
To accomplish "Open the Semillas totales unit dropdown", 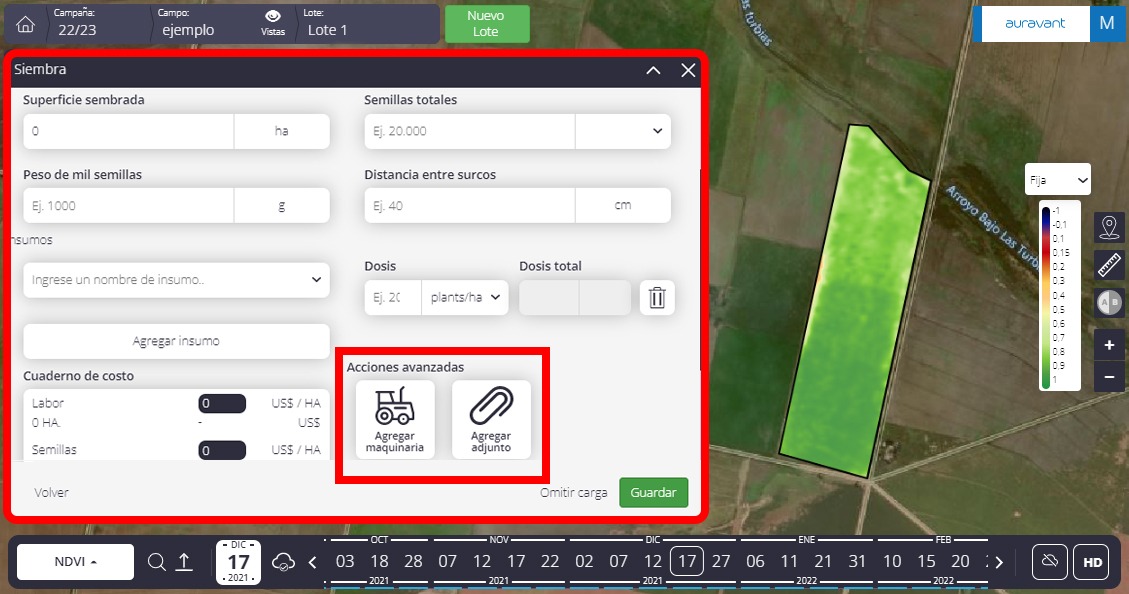I will [623, 131].
